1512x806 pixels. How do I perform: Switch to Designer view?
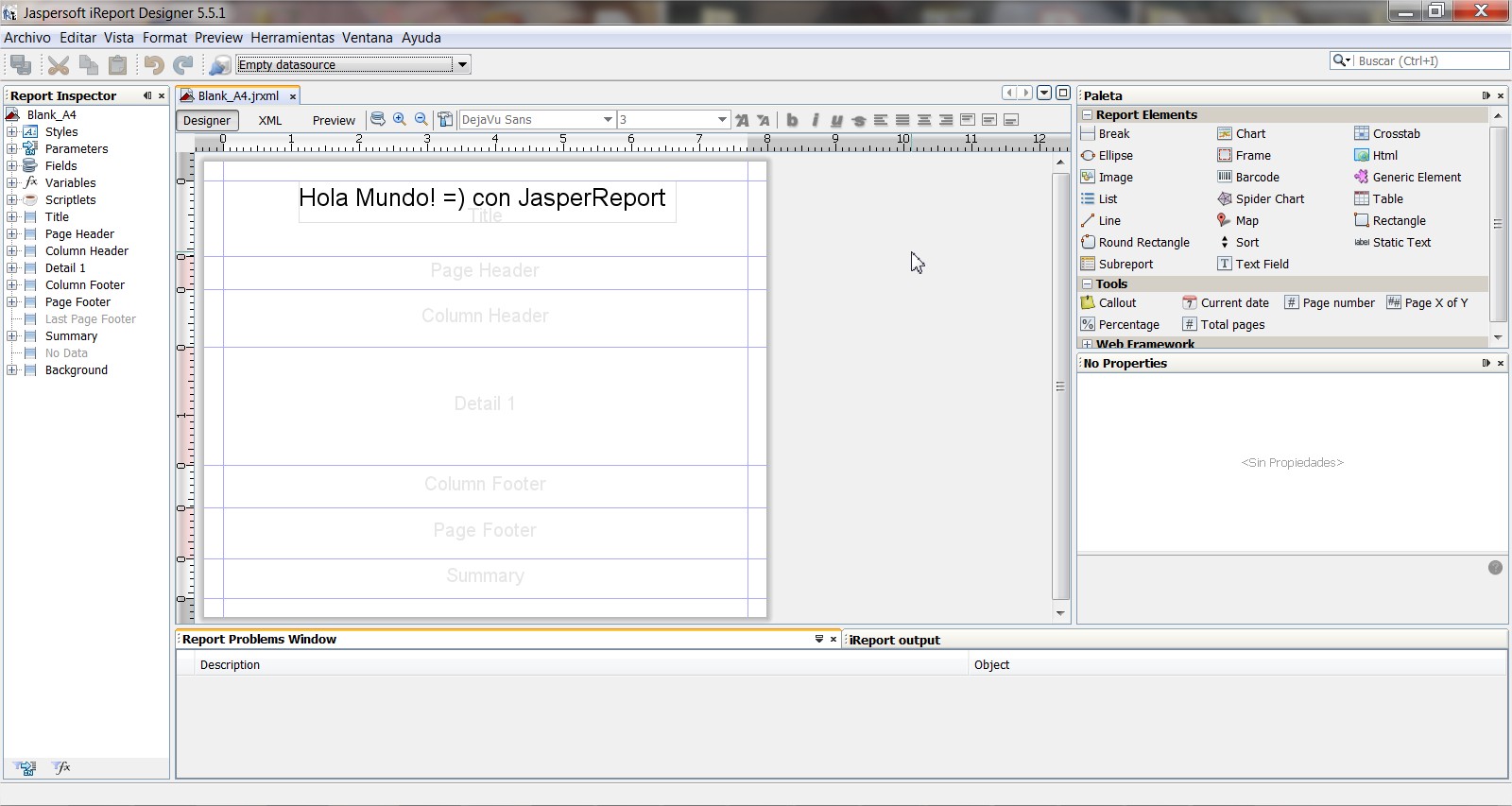coord(207,120)
